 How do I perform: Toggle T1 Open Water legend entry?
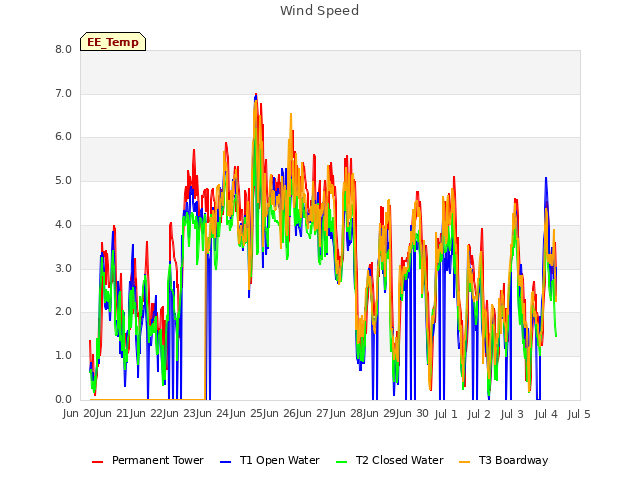(x=270, y=460)
